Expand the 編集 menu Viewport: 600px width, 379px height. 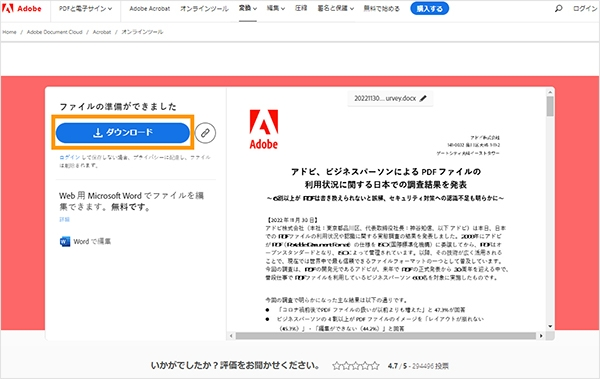[x=276, y=8]
